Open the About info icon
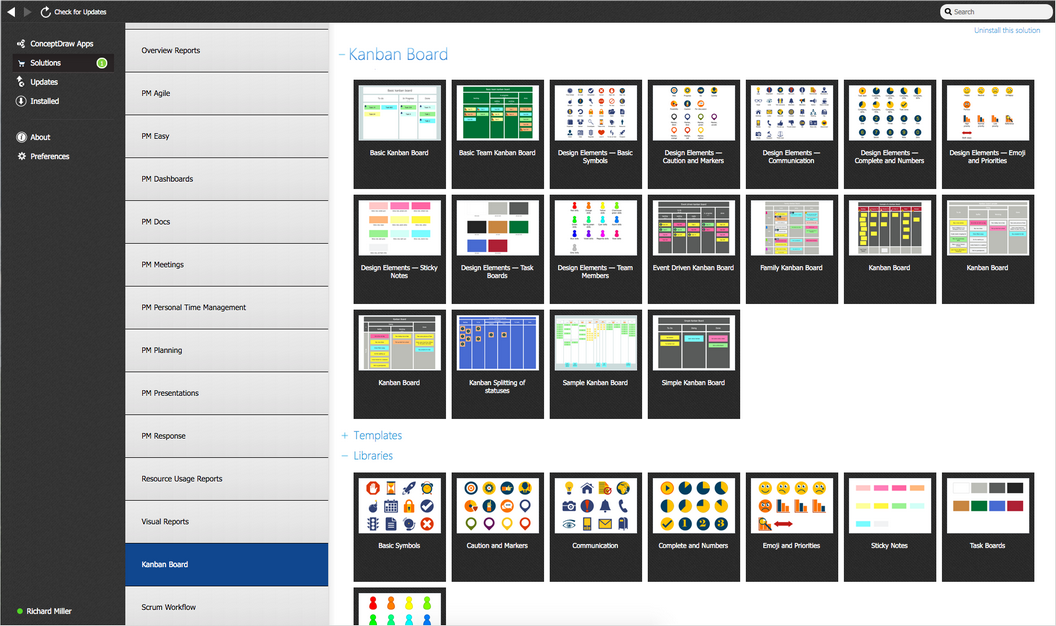The width and height of the screenshot is (1056, 626). [22, 137]
